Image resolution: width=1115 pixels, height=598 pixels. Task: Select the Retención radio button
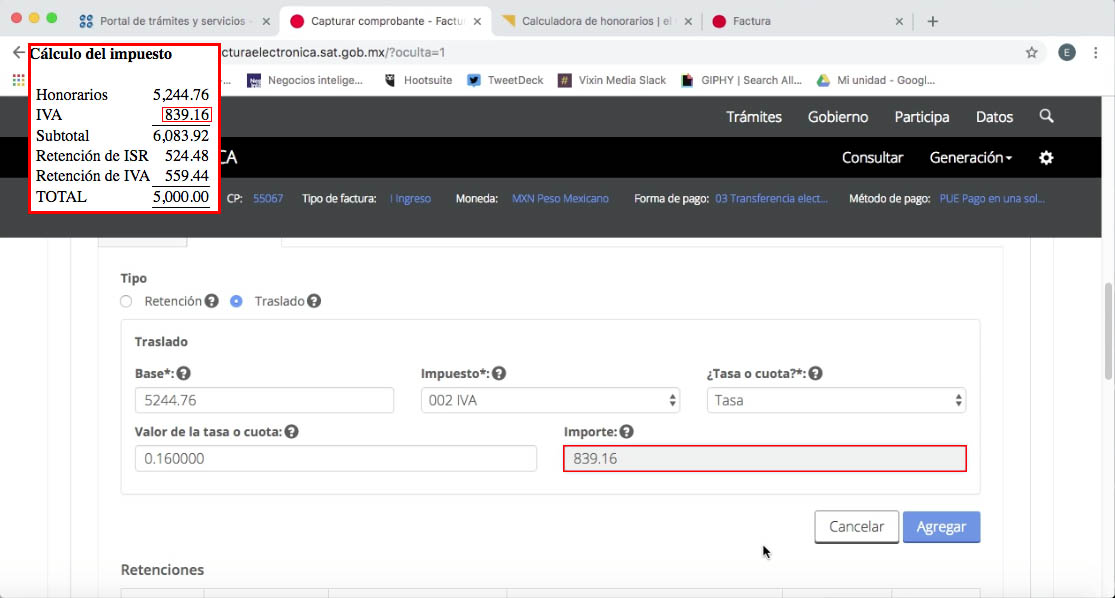[x=127, y=301]
